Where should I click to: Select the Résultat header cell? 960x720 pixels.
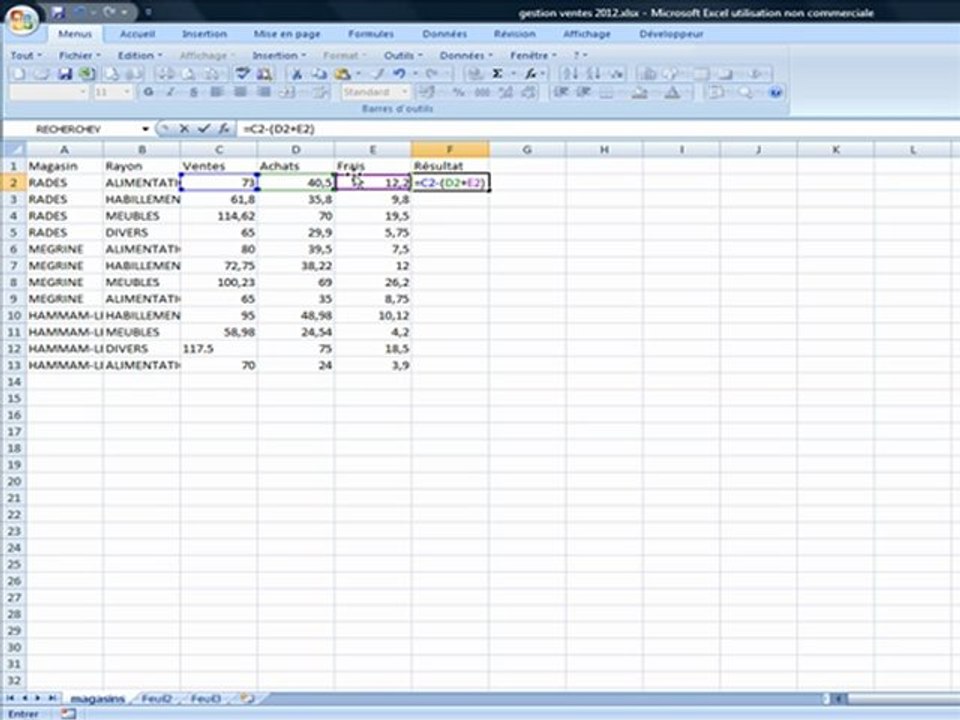point(450,167)
